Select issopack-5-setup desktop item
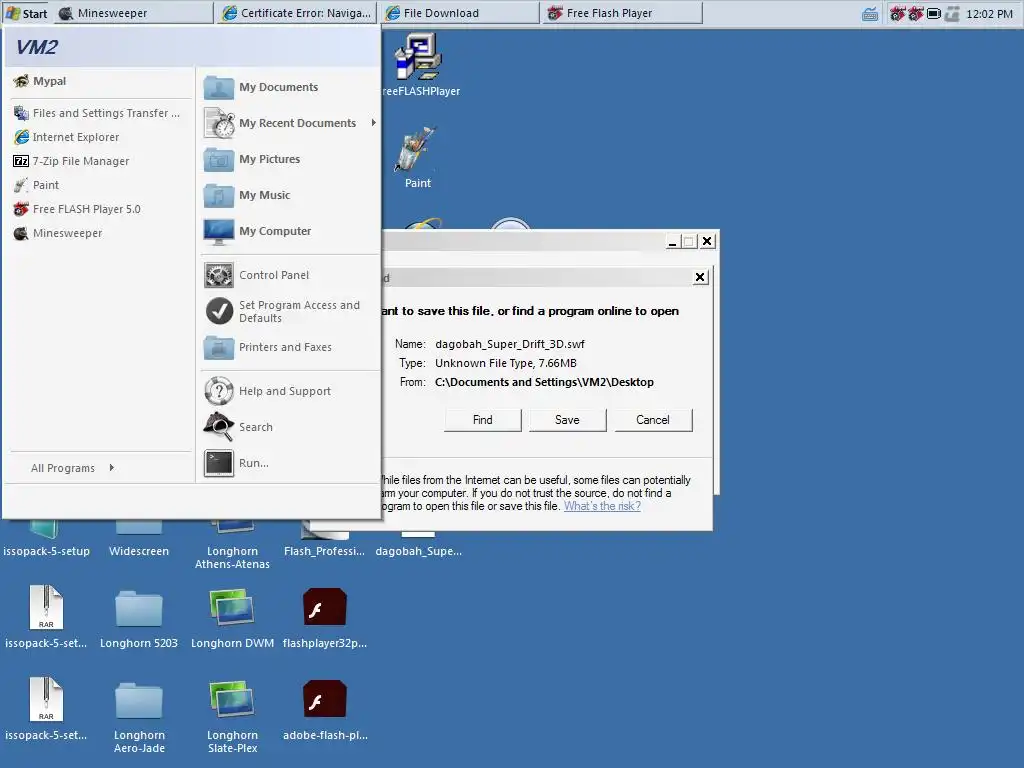Image resolution: width=1024 pixels, height=768 pixels. coord(46,539)
